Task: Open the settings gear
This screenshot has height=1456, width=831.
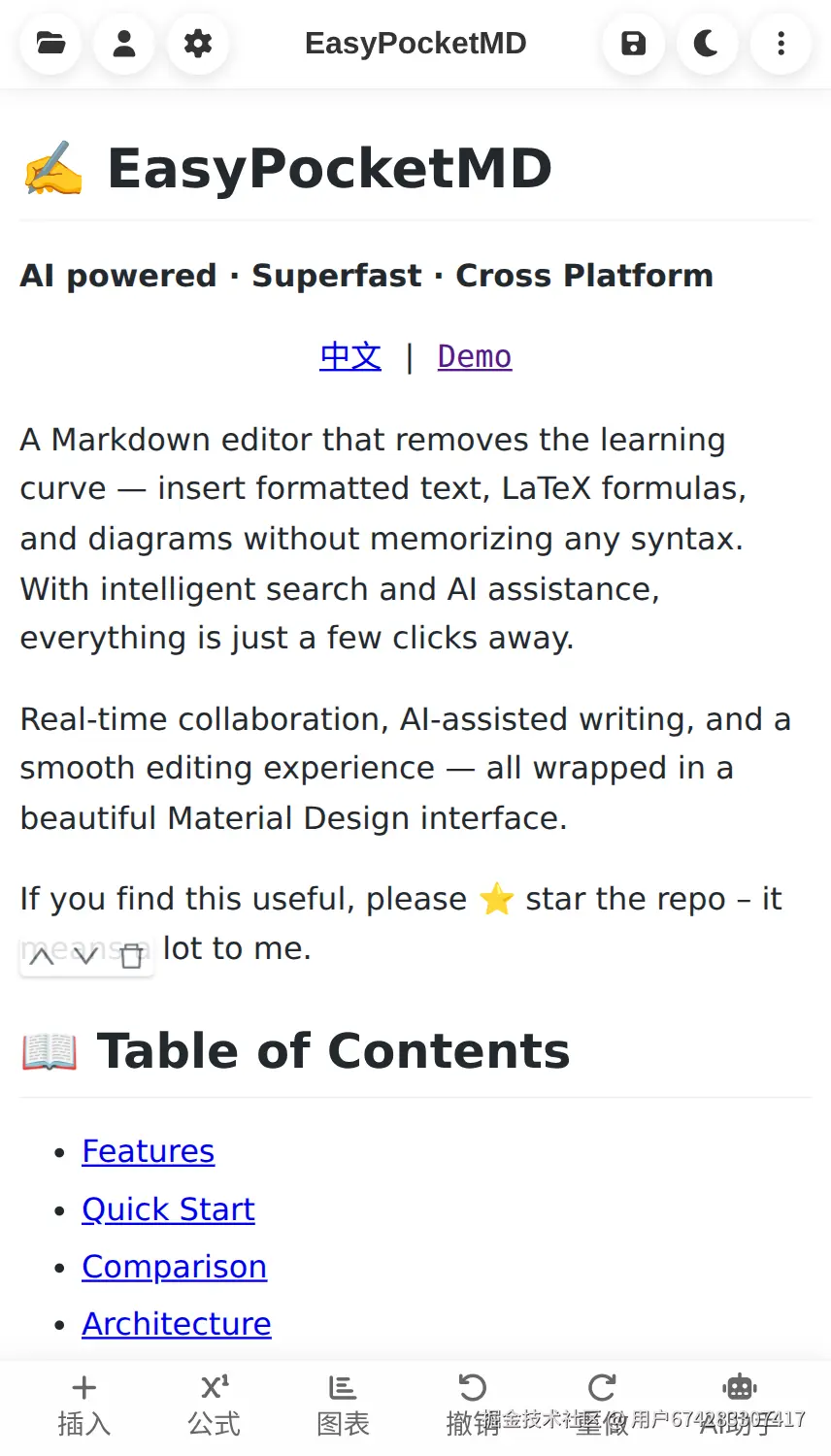Action: [198, 44]
